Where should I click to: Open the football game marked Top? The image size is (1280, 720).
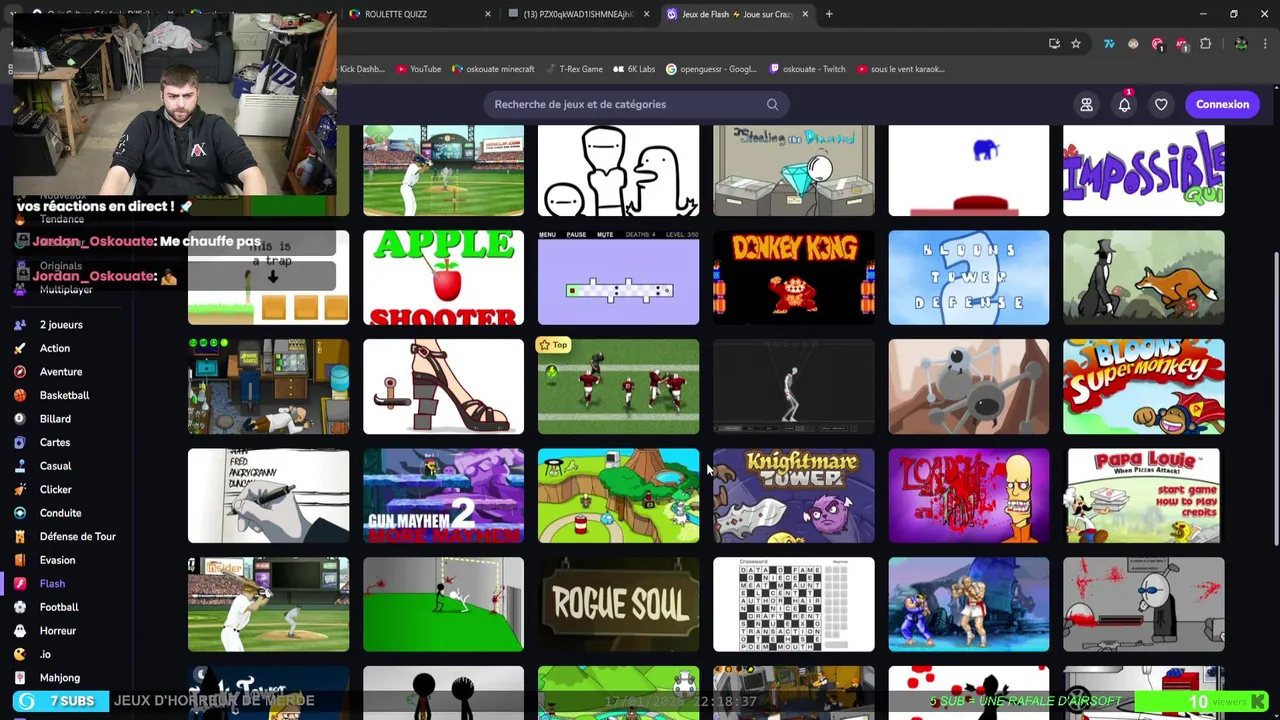[x=618, y=386]
